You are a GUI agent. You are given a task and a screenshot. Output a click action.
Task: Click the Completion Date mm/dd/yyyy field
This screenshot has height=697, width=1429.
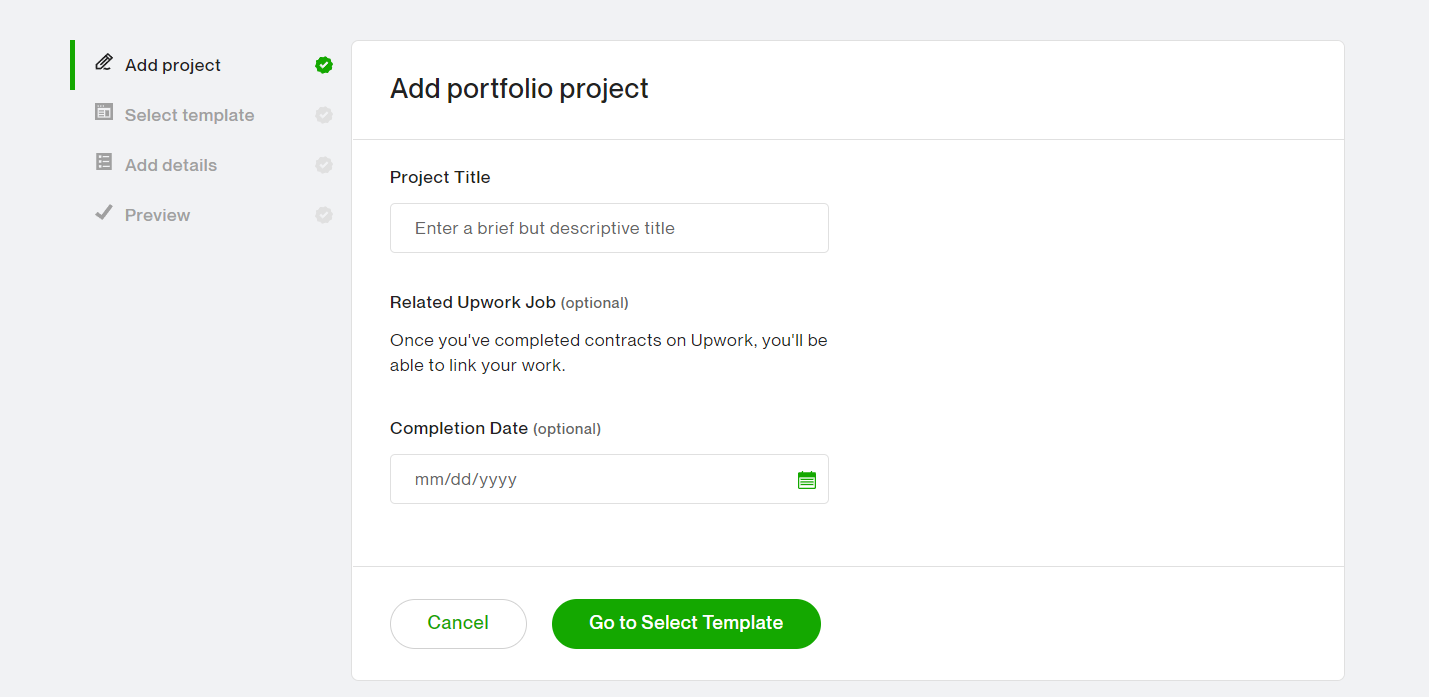click(609, 479)
